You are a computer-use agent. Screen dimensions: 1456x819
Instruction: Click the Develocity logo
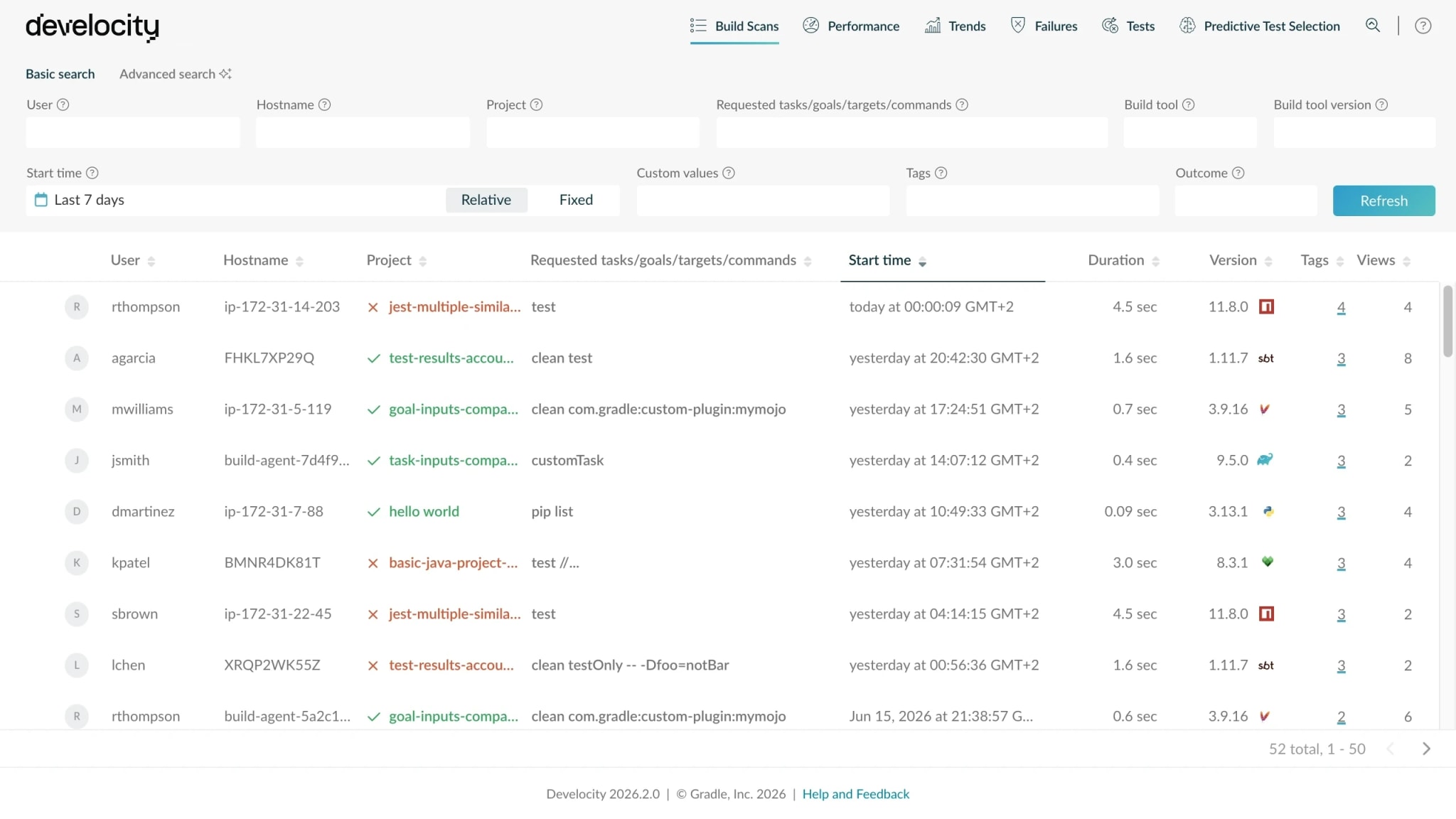(92, 27)
